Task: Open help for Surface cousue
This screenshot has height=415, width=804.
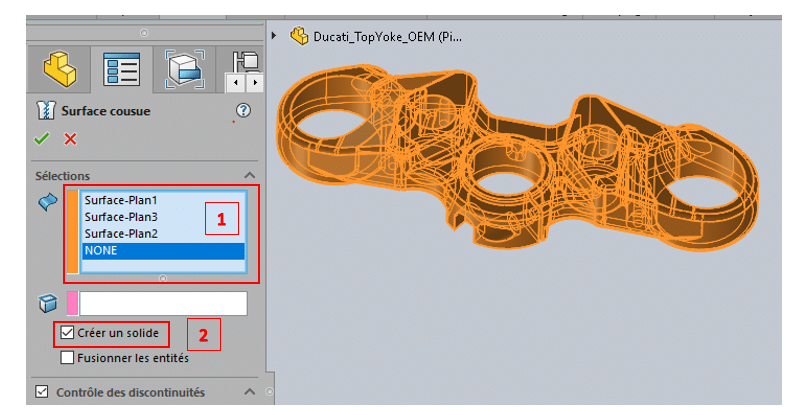Action: (243, 110)
